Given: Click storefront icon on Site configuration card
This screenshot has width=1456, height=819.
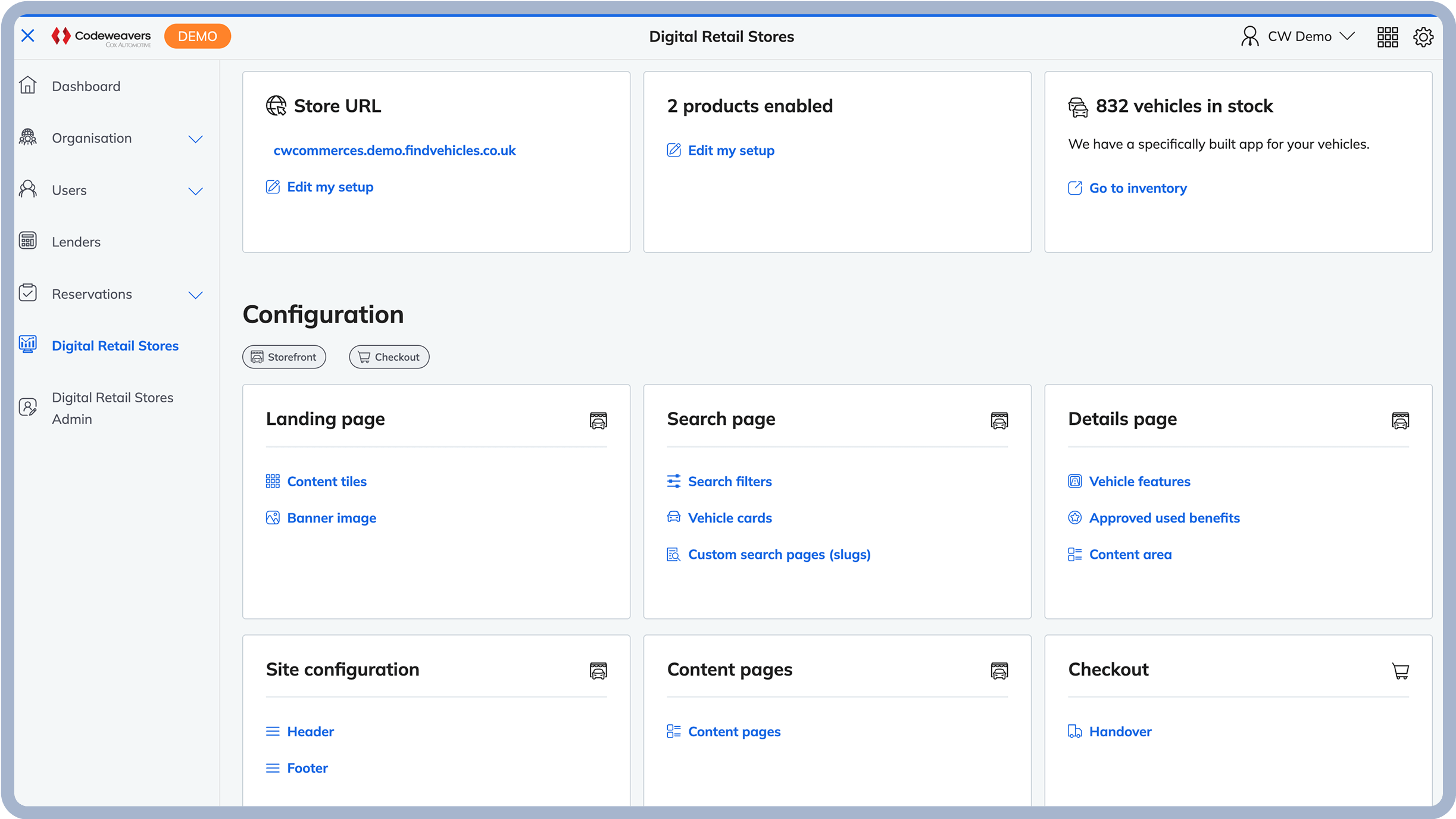Looking at the screenshot, I should (598, 671).
